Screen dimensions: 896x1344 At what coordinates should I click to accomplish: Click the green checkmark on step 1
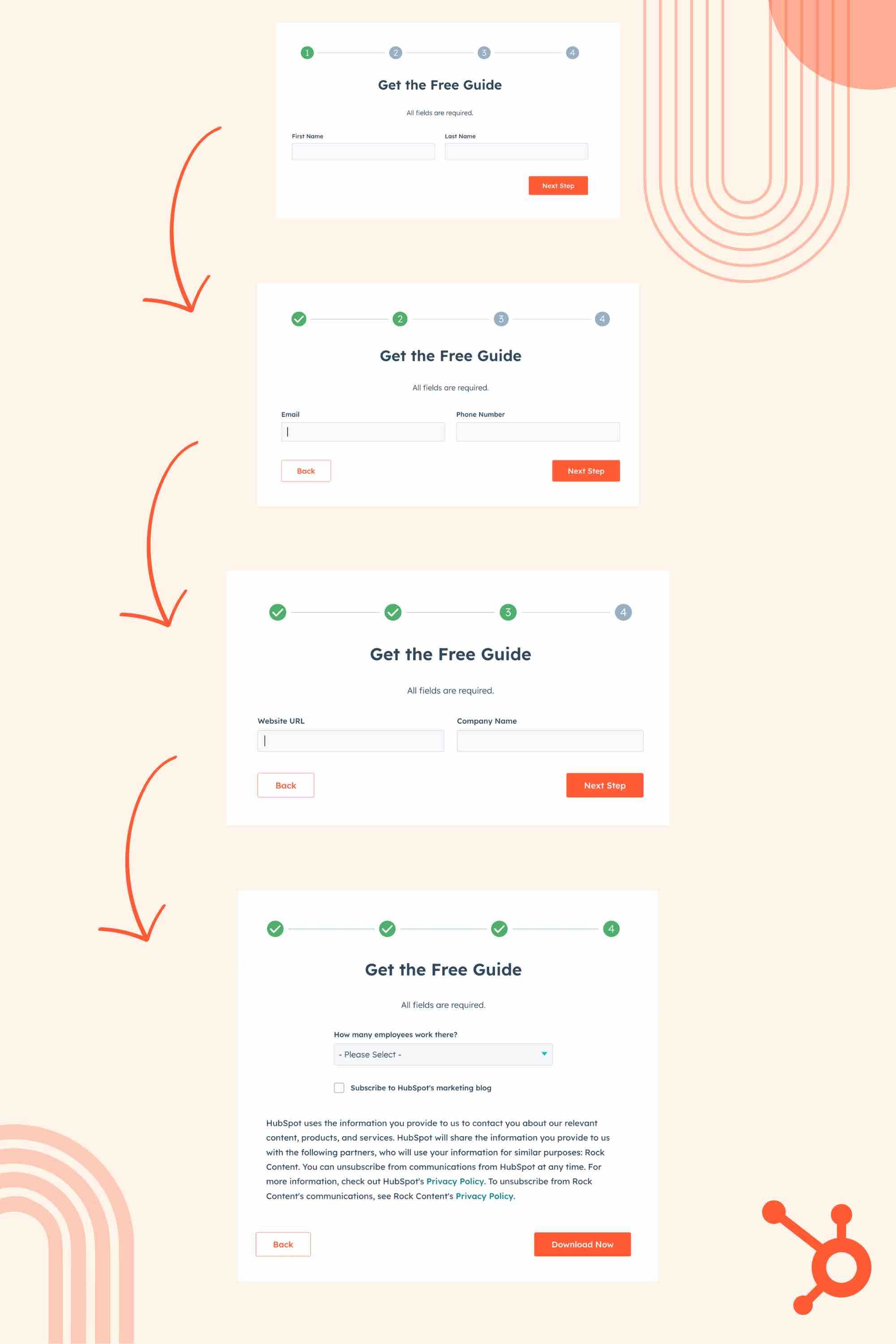299,318
